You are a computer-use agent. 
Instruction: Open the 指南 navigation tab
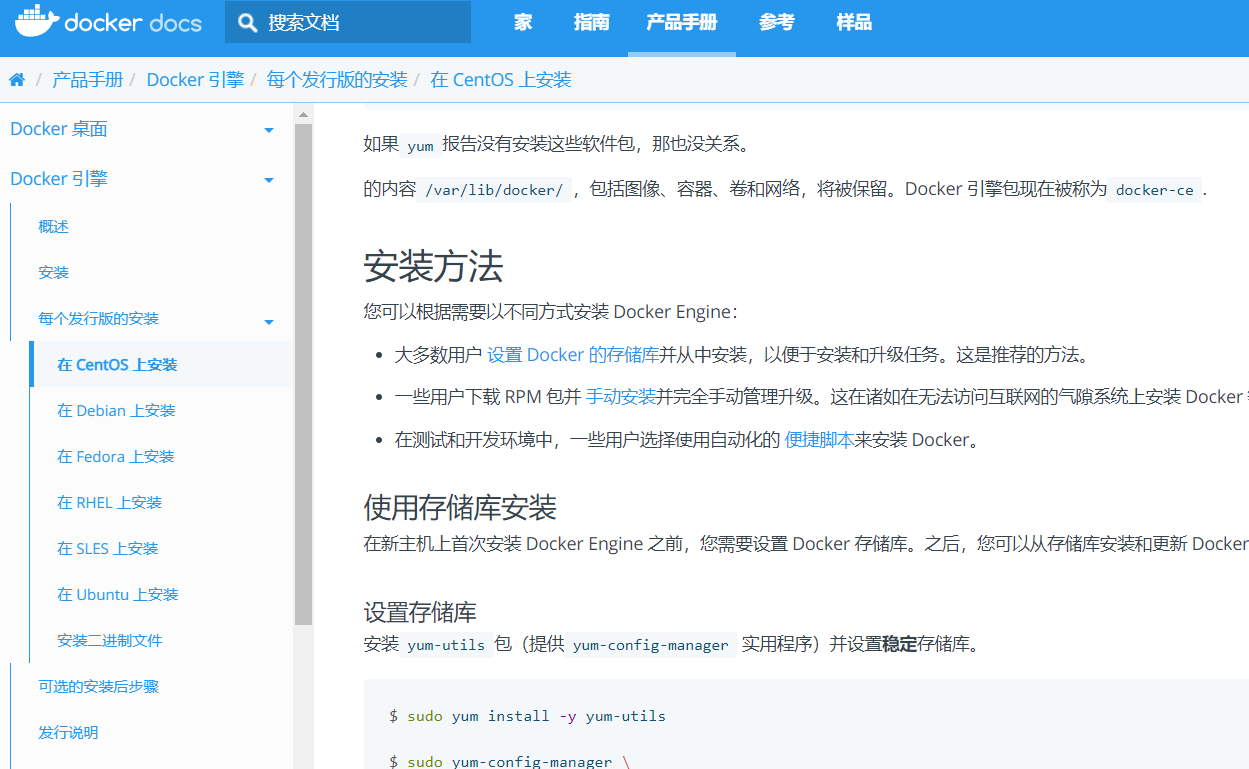[x=592, y=22]
